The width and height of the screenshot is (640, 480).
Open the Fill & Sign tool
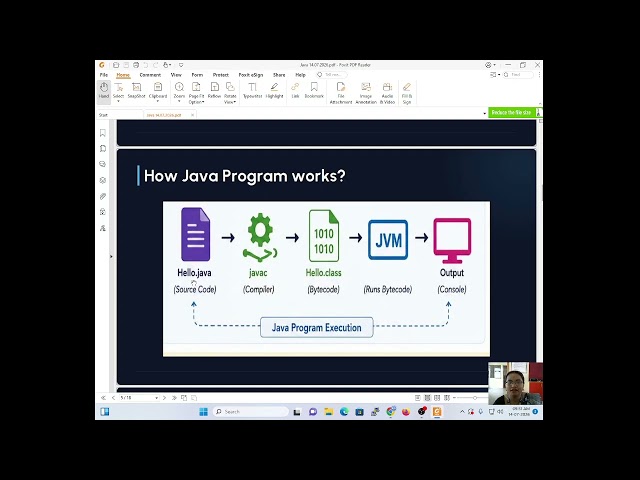[407, 93]
